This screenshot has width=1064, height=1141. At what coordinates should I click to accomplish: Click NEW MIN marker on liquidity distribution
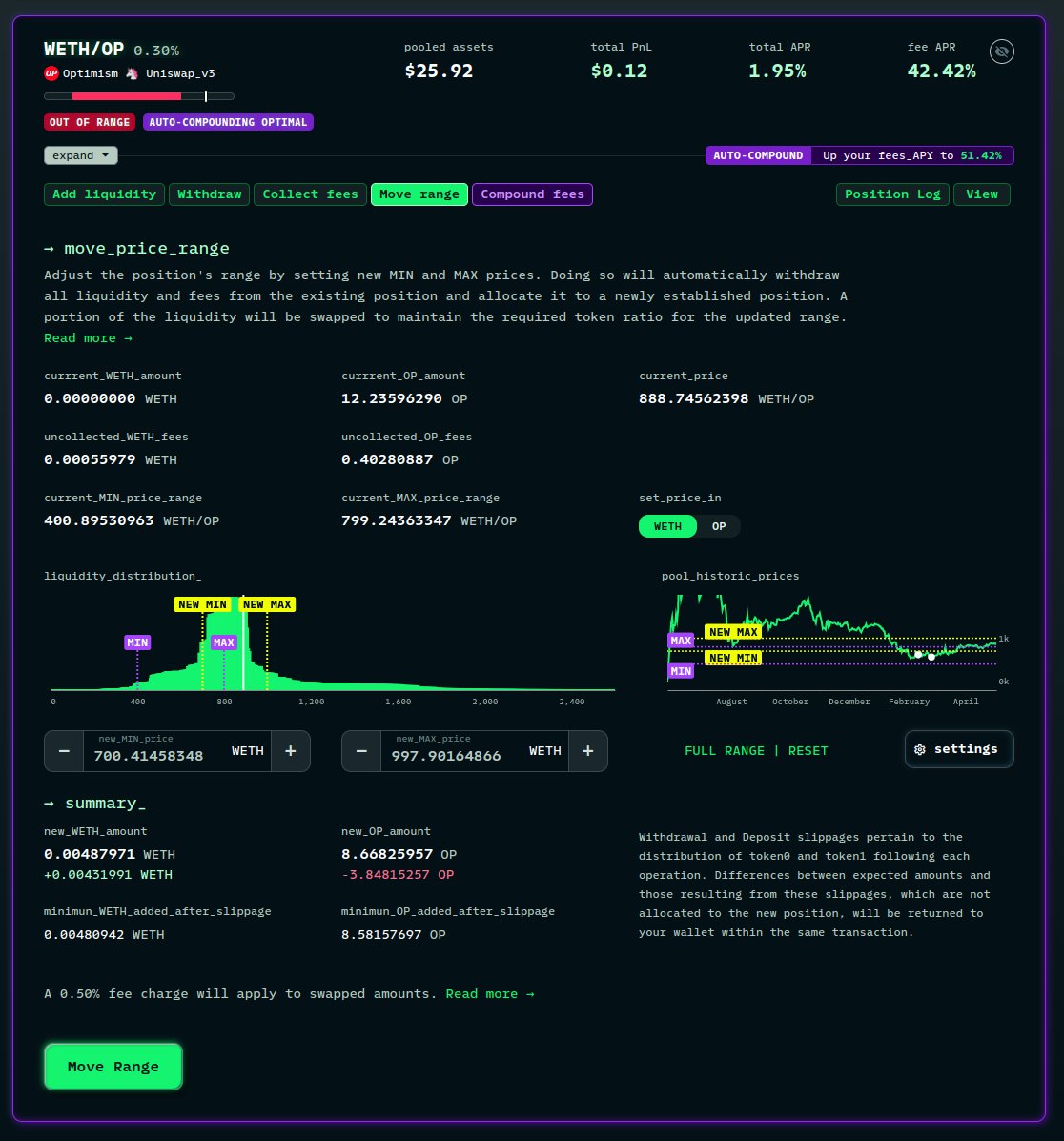click(x=202, y=604)
